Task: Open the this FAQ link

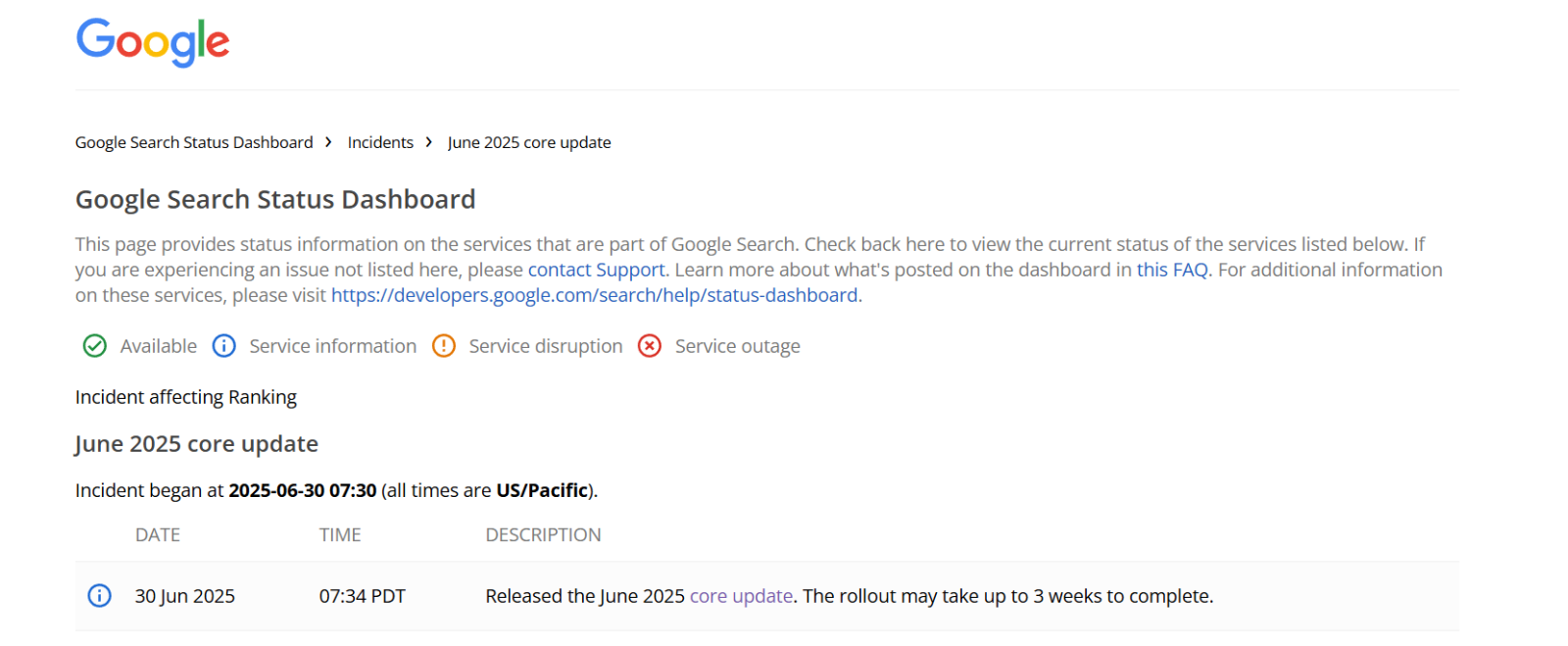Action: pyautogui.click(x=1172, y=270)
